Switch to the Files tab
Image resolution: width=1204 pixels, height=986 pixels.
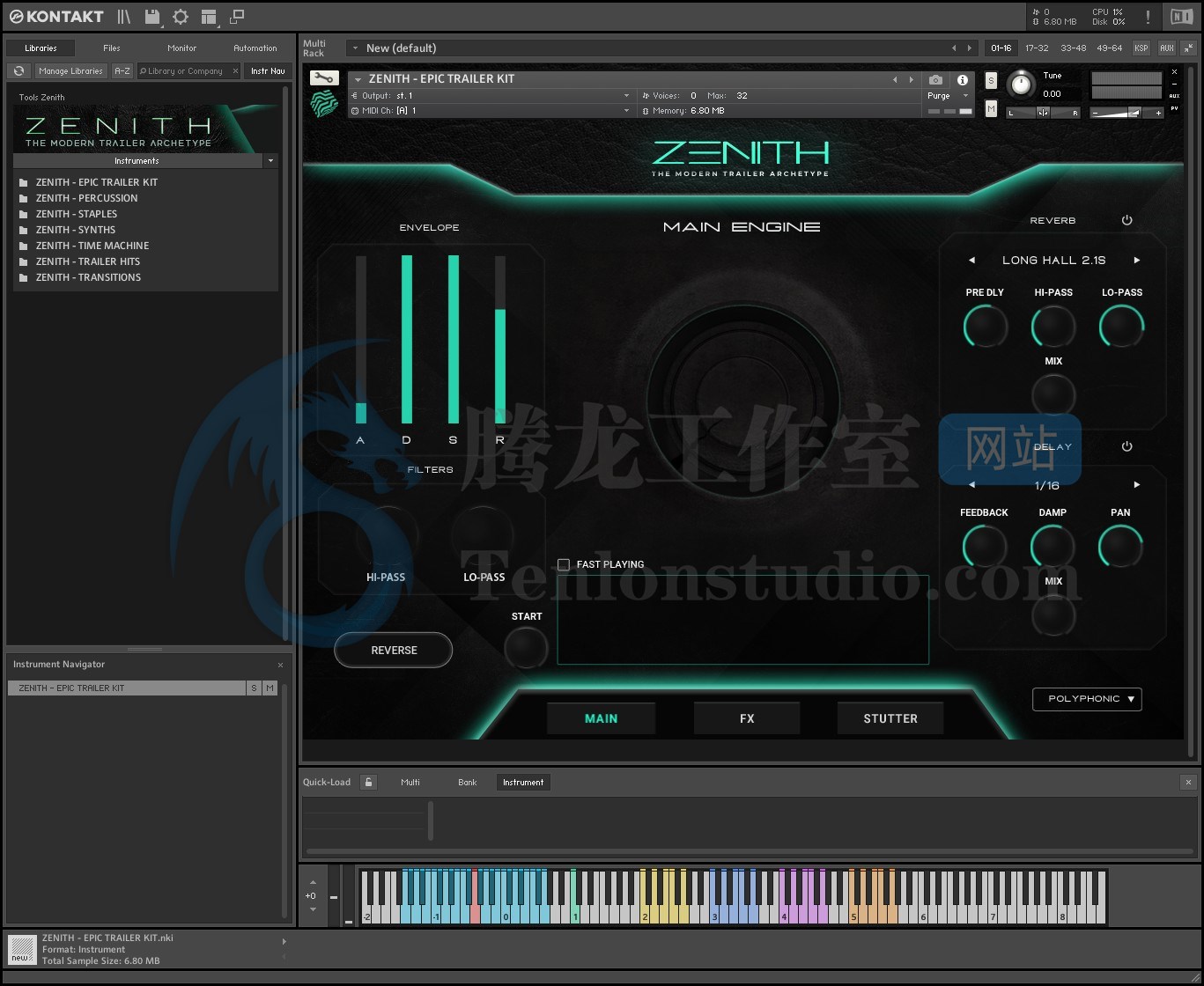click(112, 48)
